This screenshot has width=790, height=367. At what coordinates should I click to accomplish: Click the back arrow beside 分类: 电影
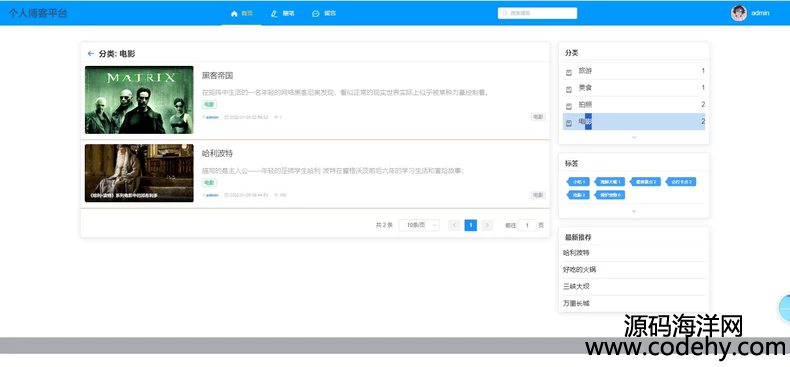(x=91, y=53)
